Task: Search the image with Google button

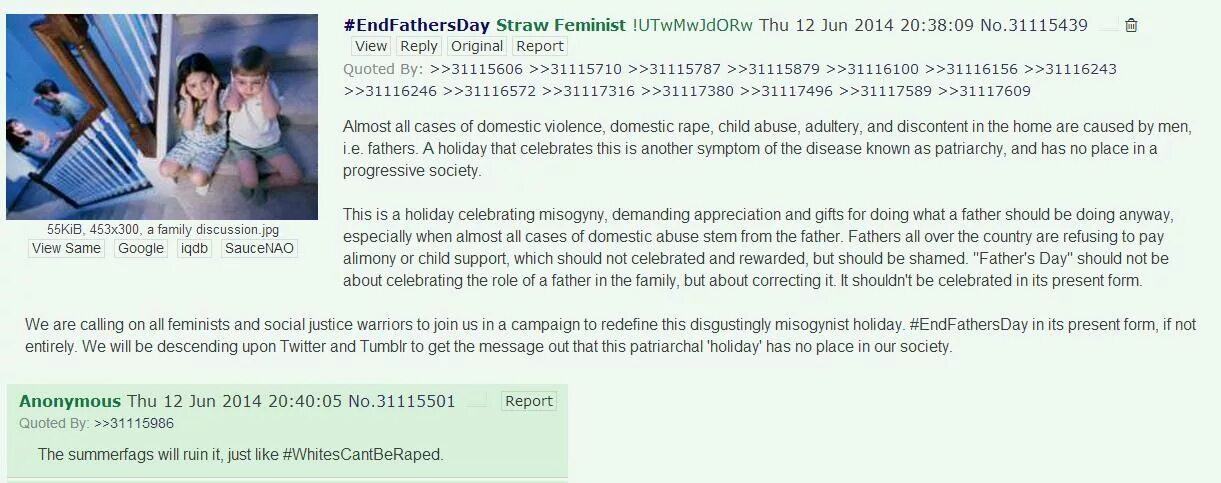Action: (x=141, y=248)
